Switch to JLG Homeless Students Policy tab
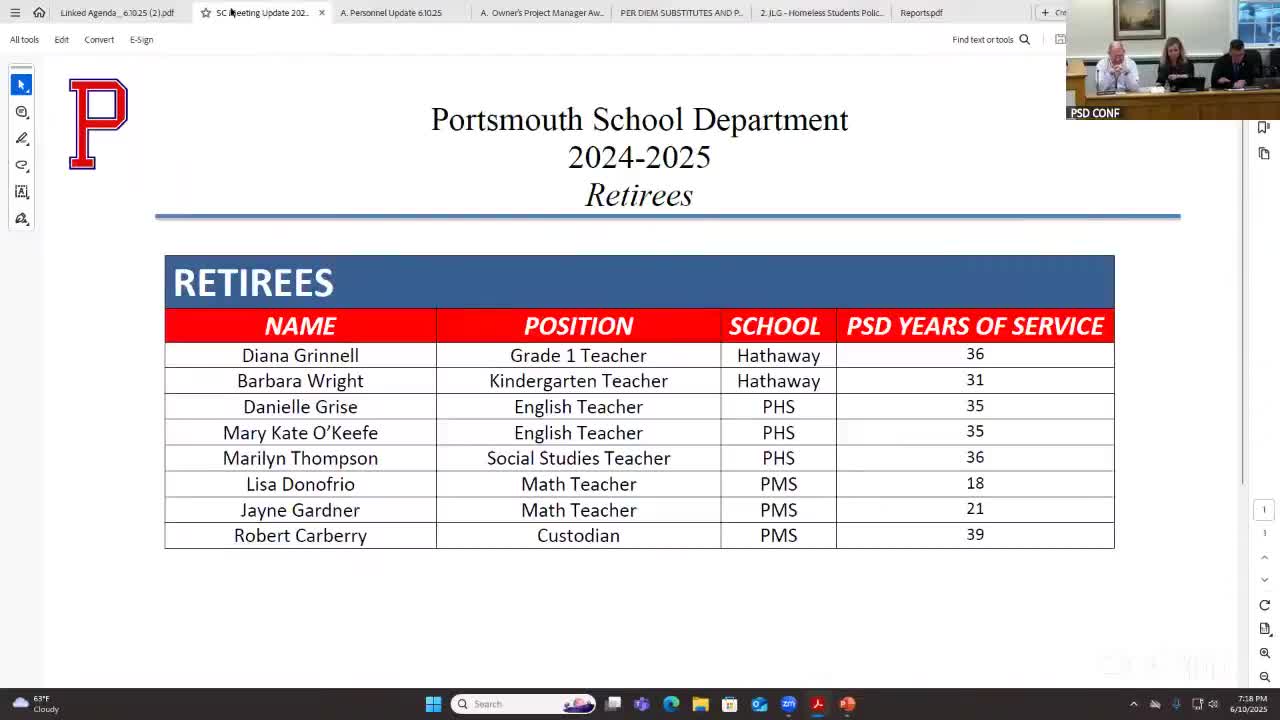The height and width of the screenshot is (720, 1280). [821, 13]
